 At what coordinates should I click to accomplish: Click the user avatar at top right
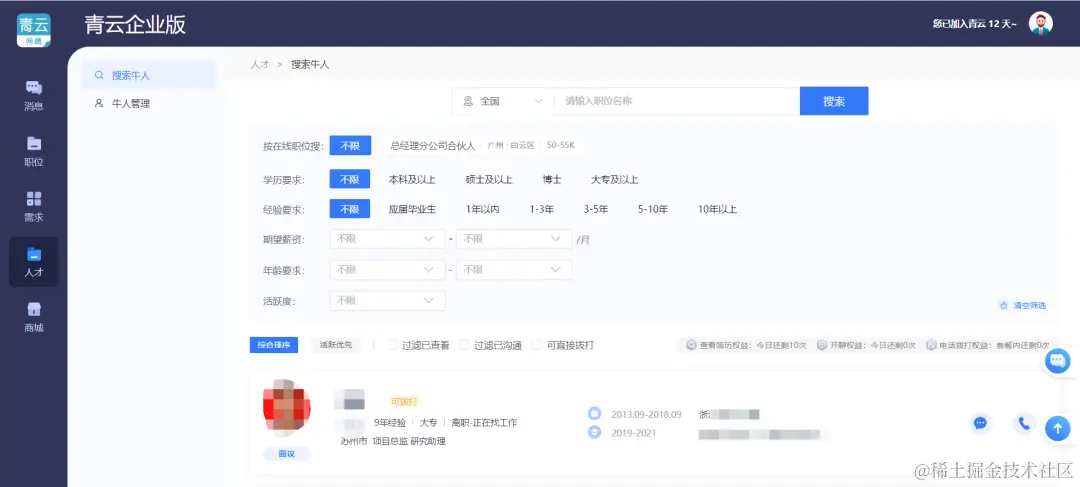click(1041, 23)
